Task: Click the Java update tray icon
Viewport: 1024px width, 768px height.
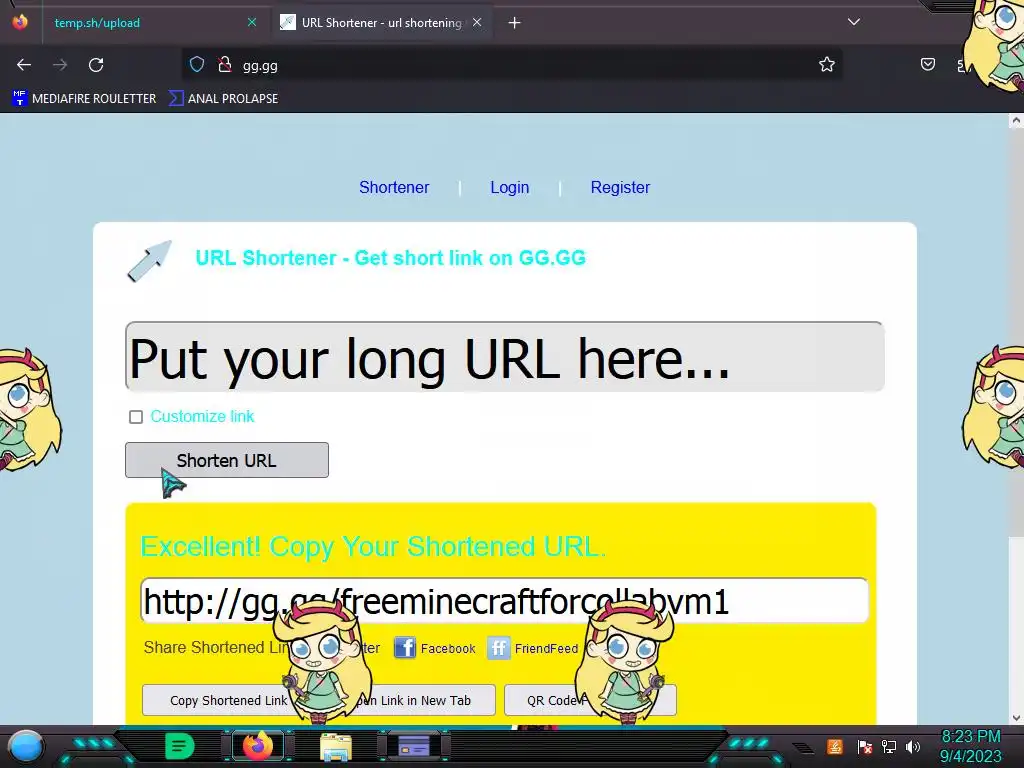Action: [x=835, y=746]
